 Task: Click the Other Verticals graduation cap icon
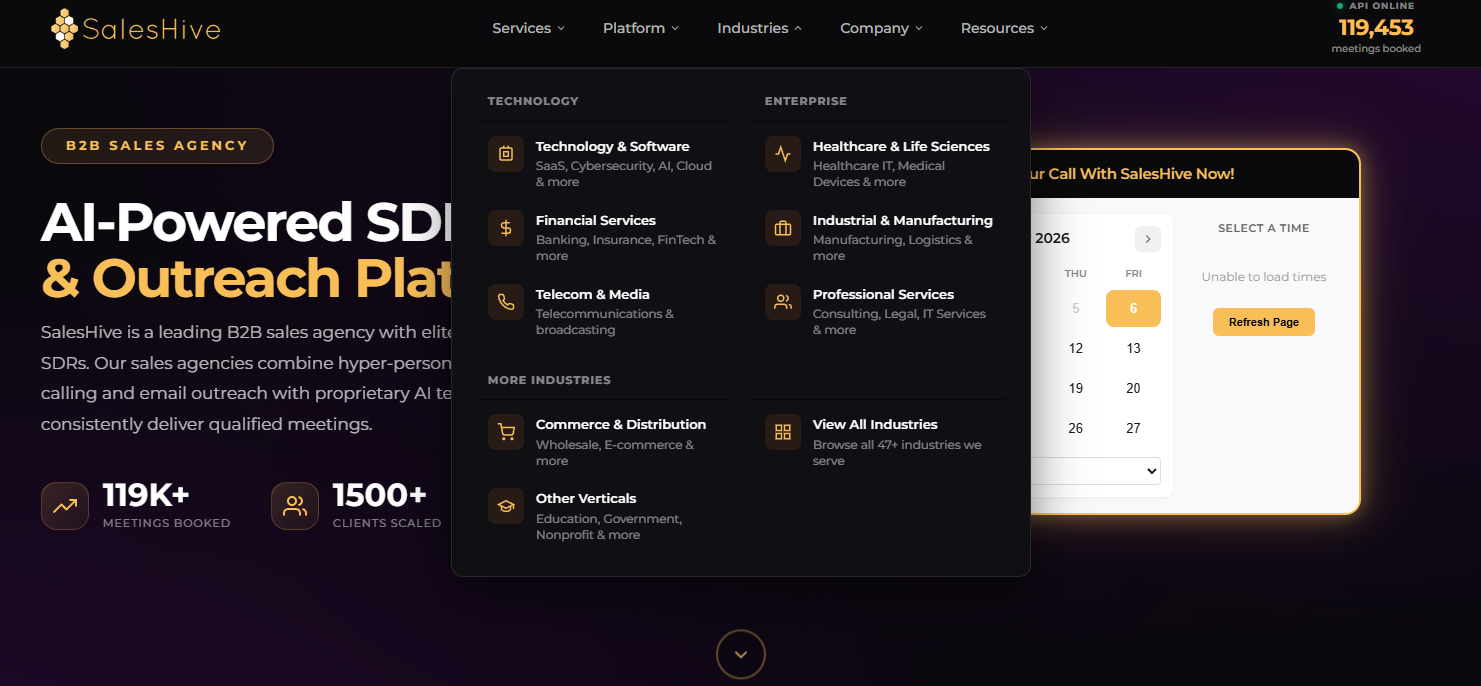pos(506,506)
